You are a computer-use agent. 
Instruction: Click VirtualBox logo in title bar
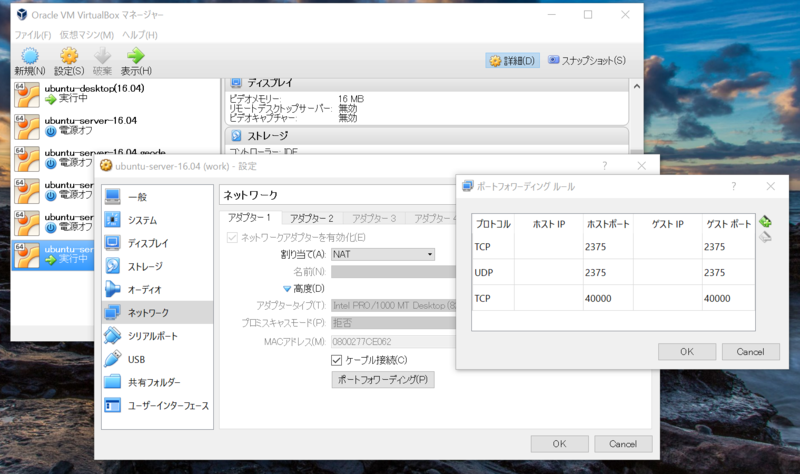coord(22,15)
